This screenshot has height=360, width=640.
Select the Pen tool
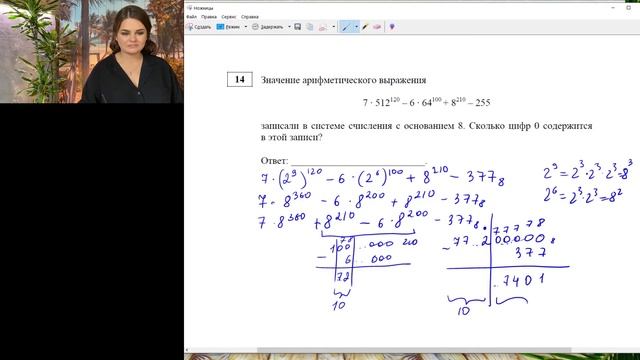tap(346, 27)
